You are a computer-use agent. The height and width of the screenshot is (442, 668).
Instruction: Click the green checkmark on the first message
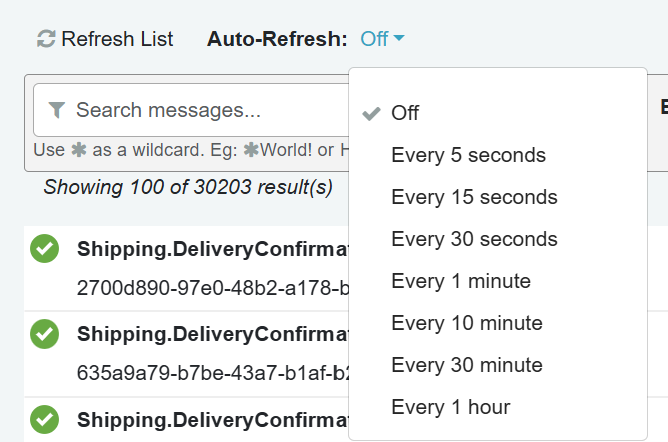(44, 248)
